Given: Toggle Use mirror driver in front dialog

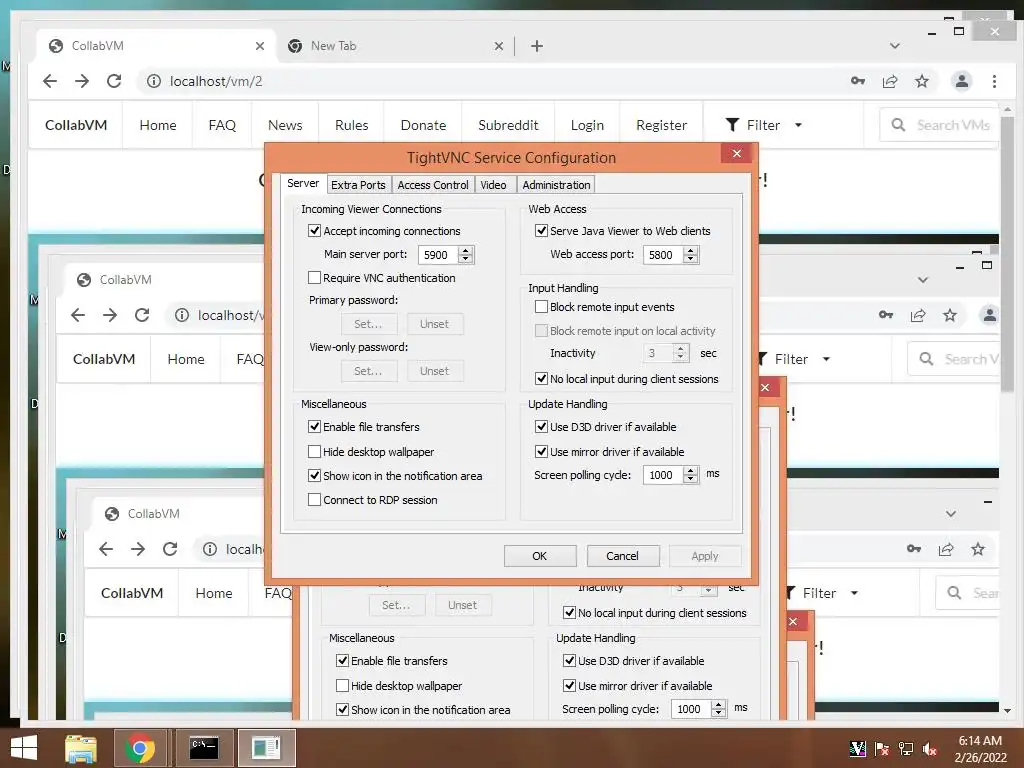Looking at the screenshot, I should [x=541, y=451].
